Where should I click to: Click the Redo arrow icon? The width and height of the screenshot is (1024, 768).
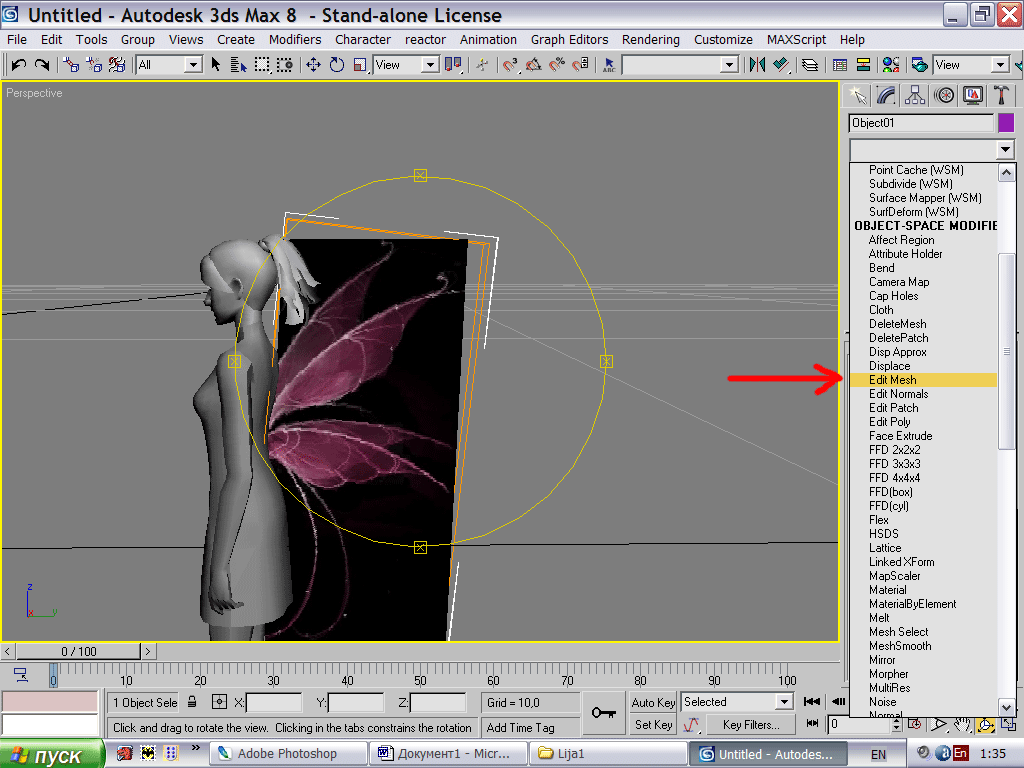(x=42, y=65)
